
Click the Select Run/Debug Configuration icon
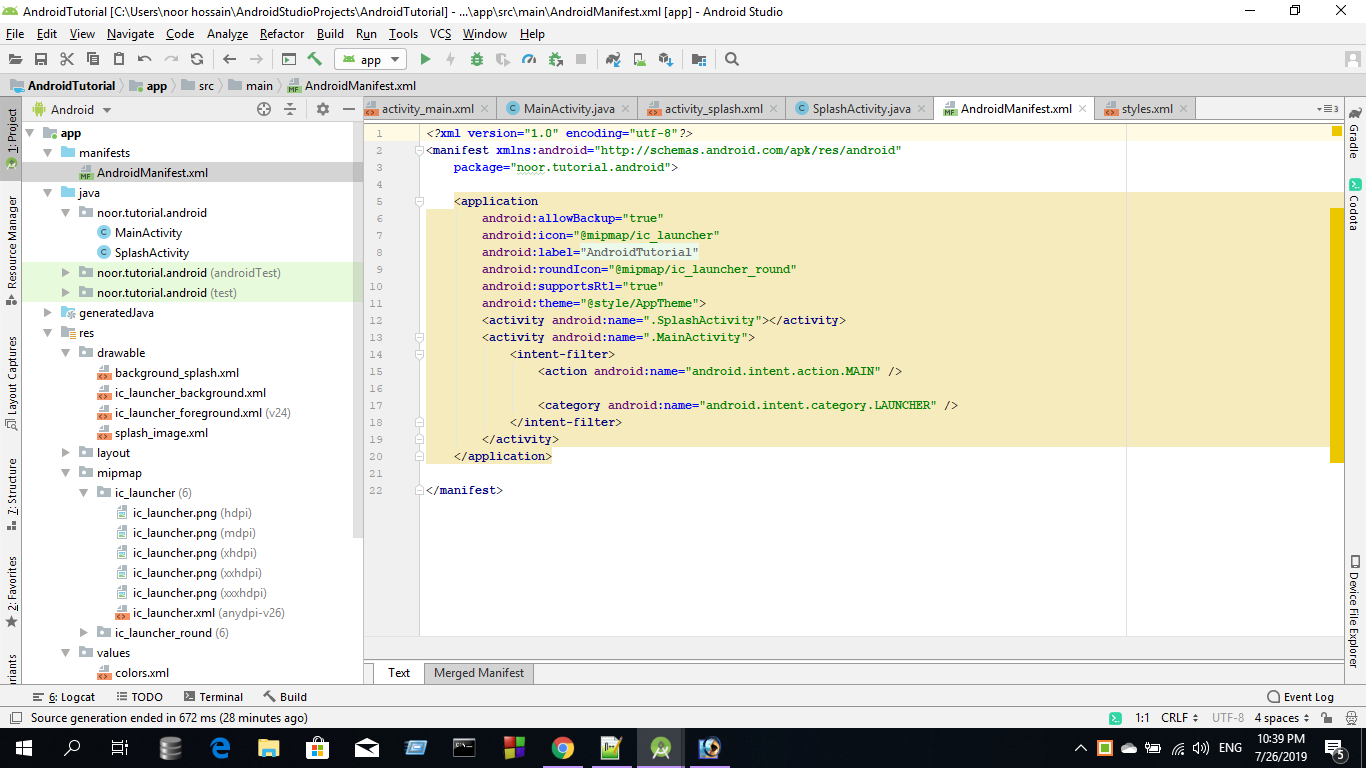point(289,59)
